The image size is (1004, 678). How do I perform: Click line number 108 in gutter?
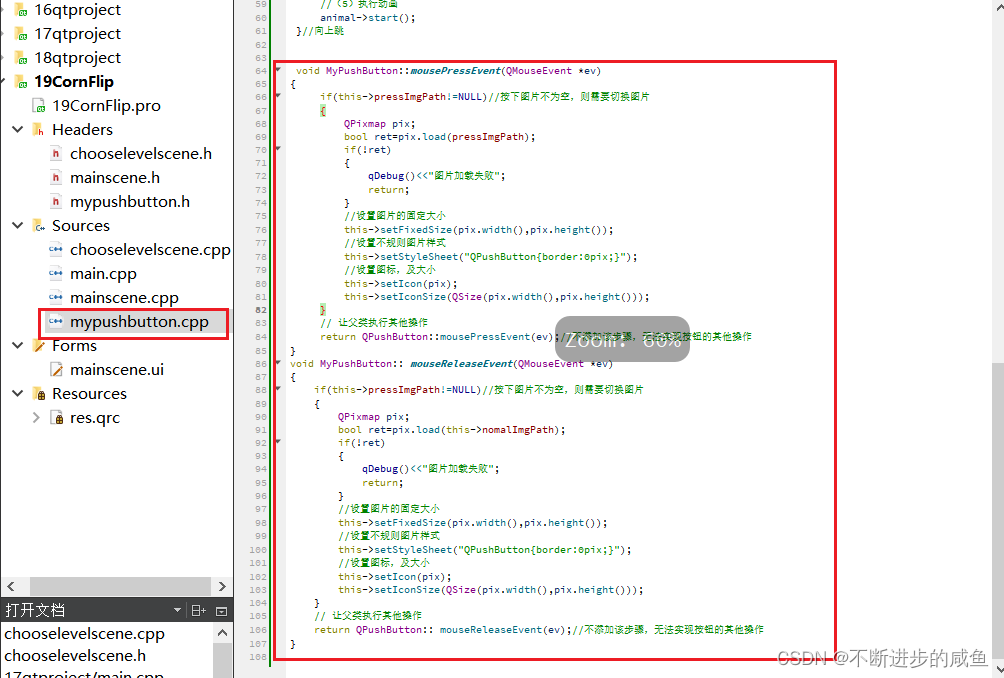coord(259,657)
